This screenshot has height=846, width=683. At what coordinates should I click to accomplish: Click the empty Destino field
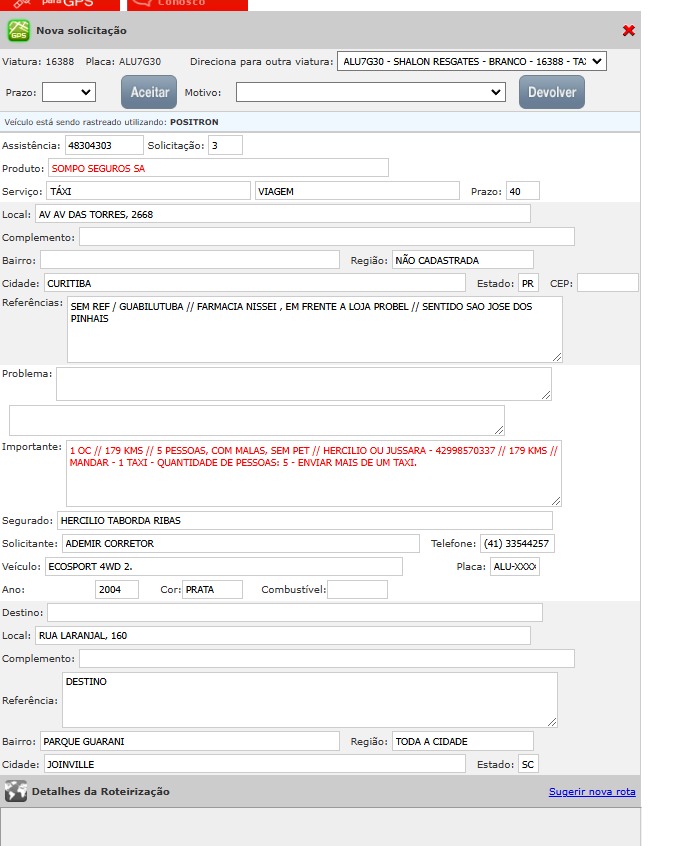(295, 612)
